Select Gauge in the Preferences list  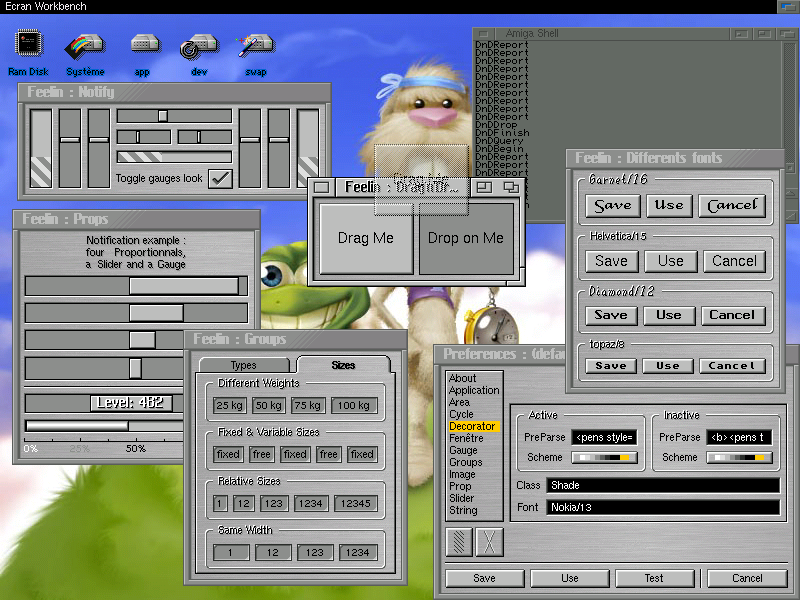(x=463, y=450)
